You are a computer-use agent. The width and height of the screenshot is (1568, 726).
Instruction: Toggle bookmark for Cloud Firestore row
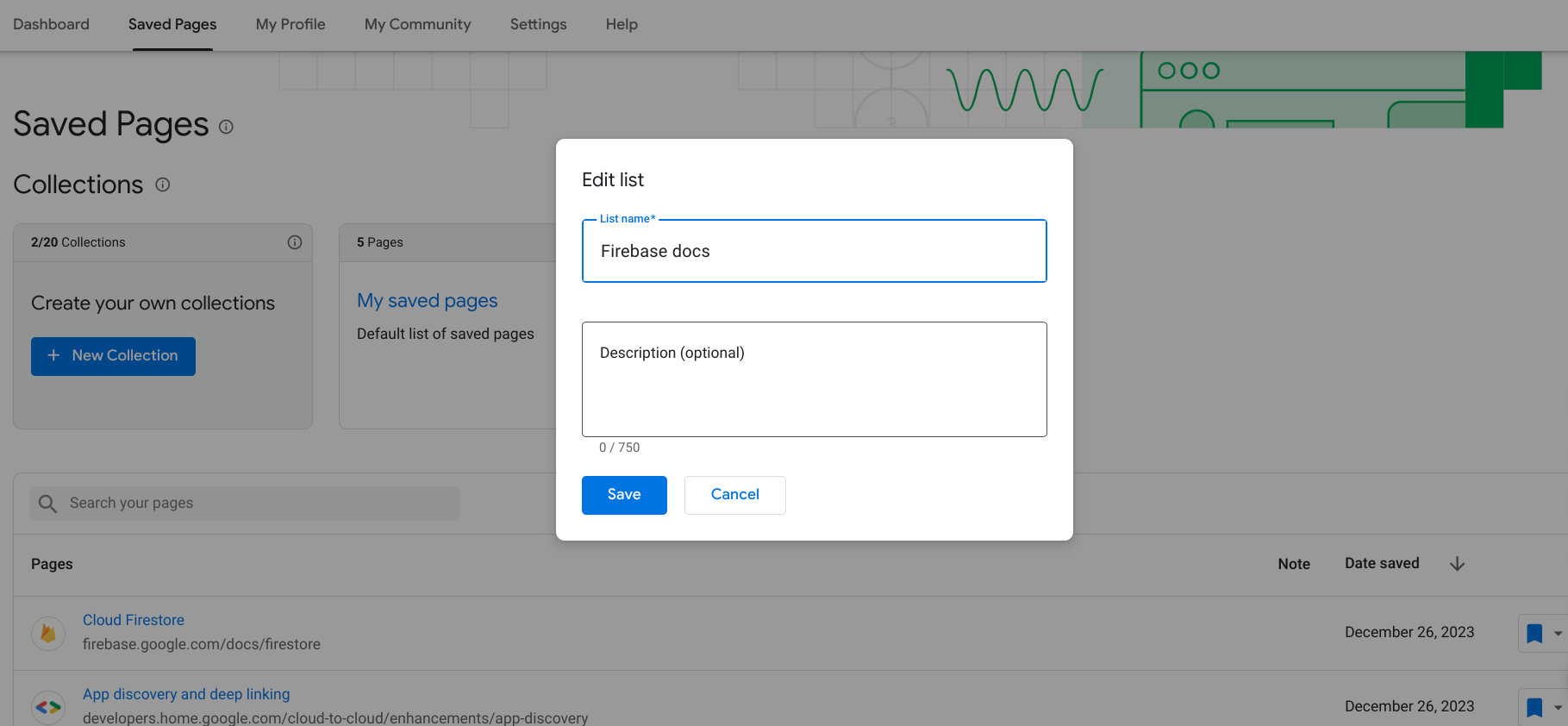(1534, 634)
